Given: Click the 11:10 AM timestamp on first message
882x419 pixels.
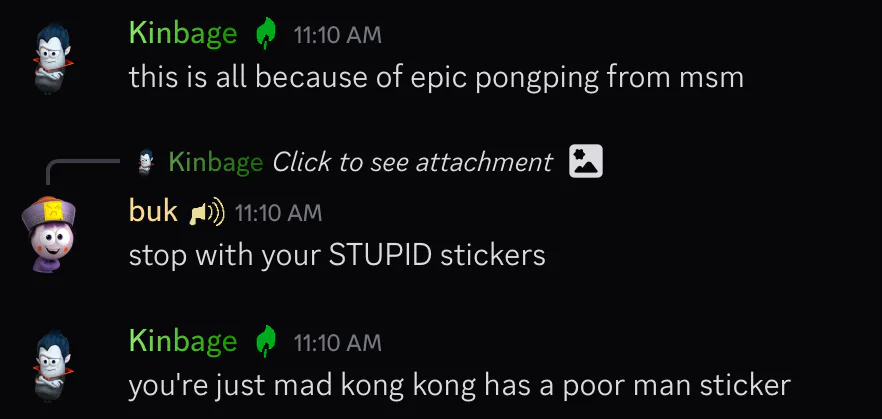Looking at the screenshot, I should click(x=338, y=36).
